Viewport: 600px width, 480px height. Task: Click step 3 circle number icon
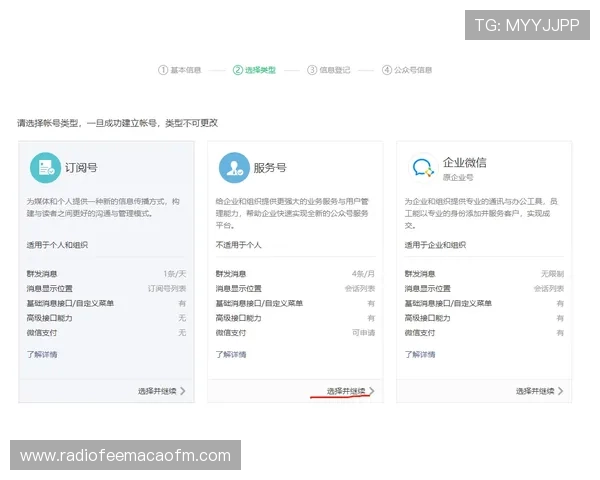pos(312,70)
